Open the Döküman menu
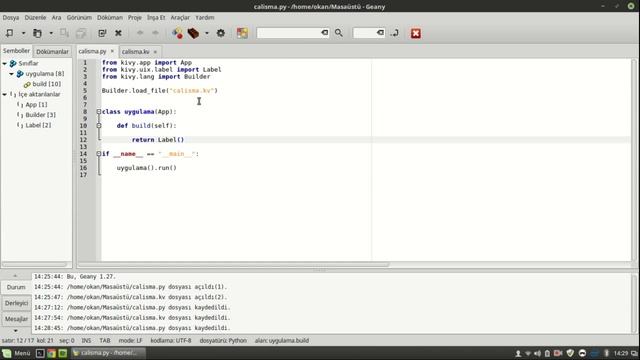This screenshot has height=360, width=640. [x=110, y=18]
